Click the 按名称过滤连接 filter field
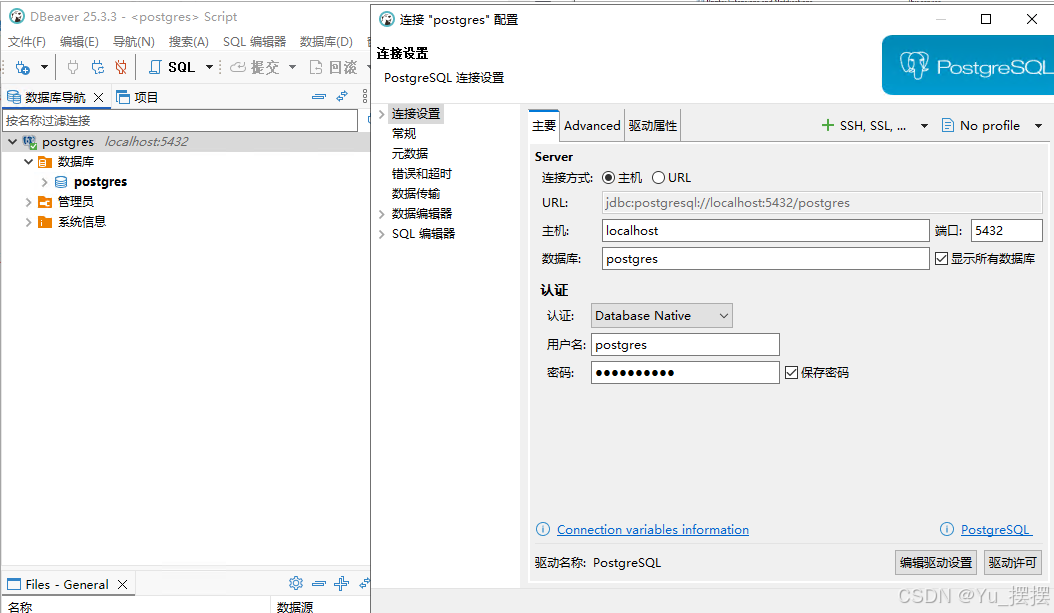Viewport: 1054px width, 613px height. click(x=180, y=121)
